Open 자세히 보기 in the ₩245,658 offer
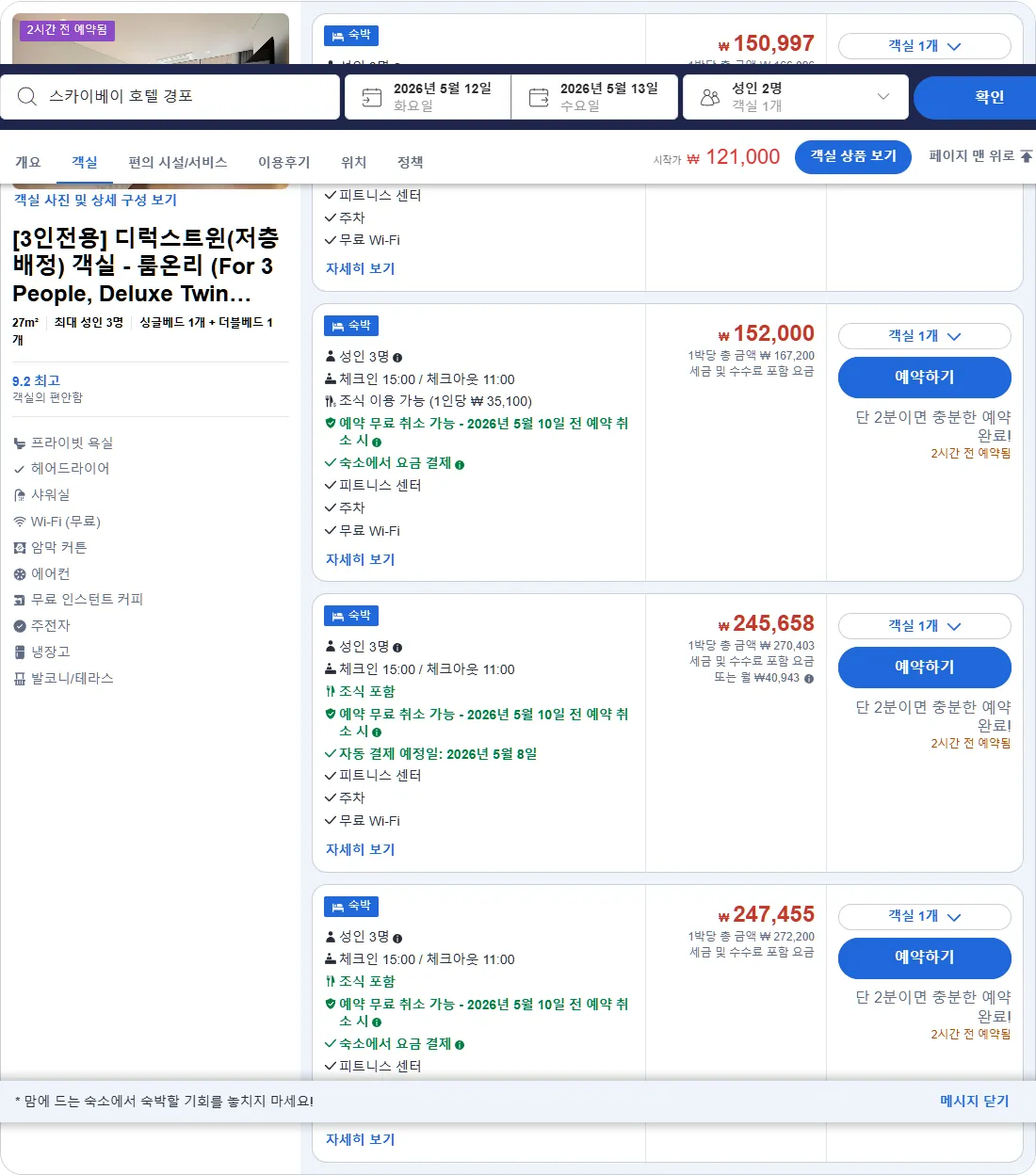Screen dimensions: 1036x1175 click(361, 849)
